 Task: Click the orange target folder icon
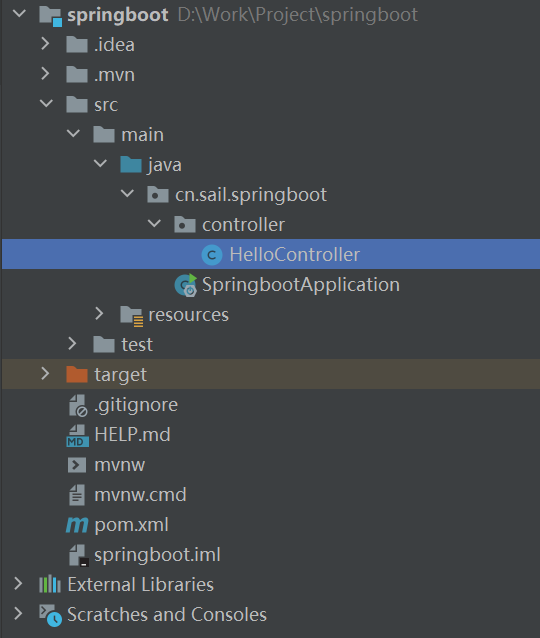pos(77,374)
